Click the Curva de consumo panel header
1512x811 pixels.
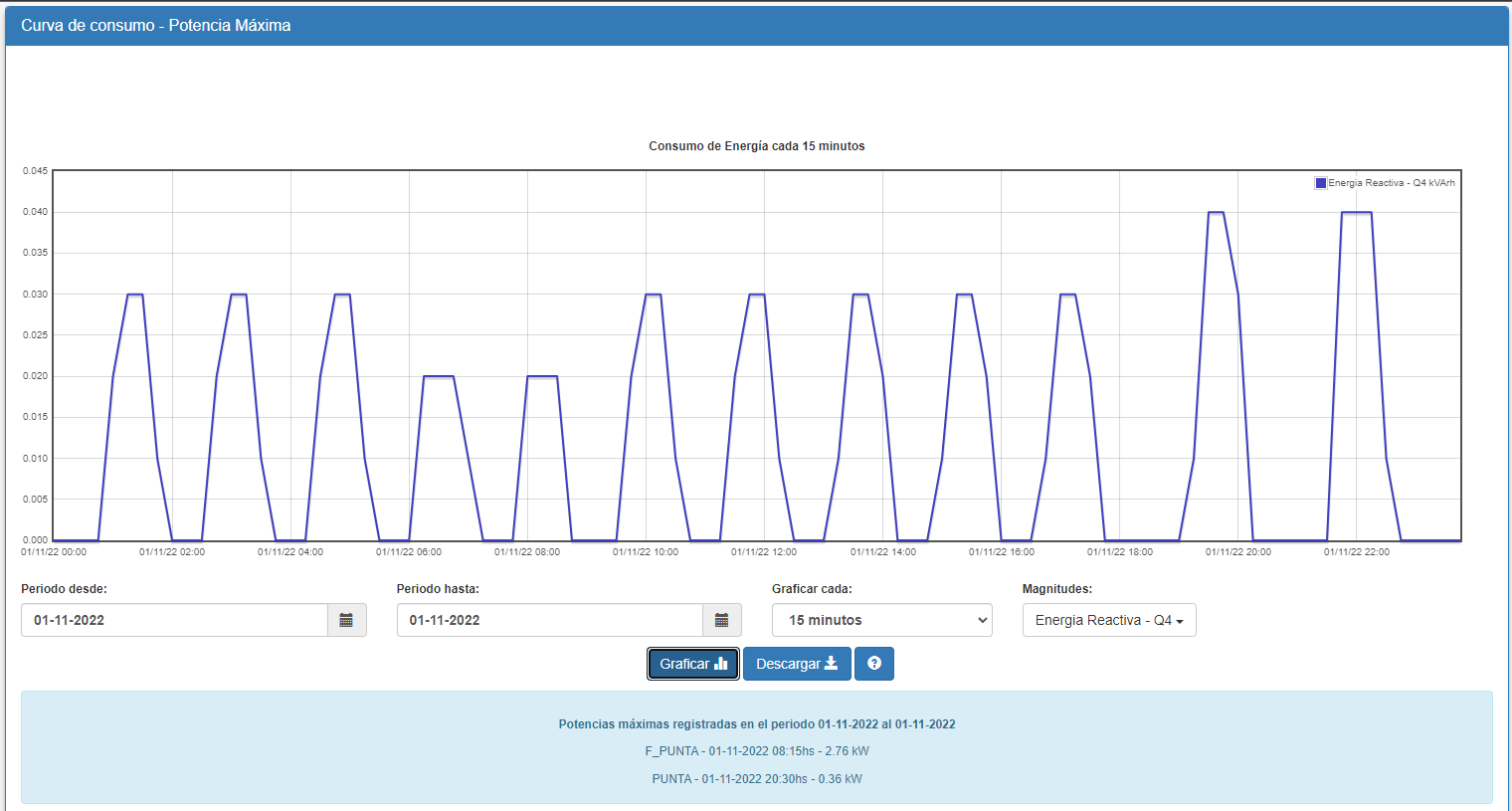point(757,26)
